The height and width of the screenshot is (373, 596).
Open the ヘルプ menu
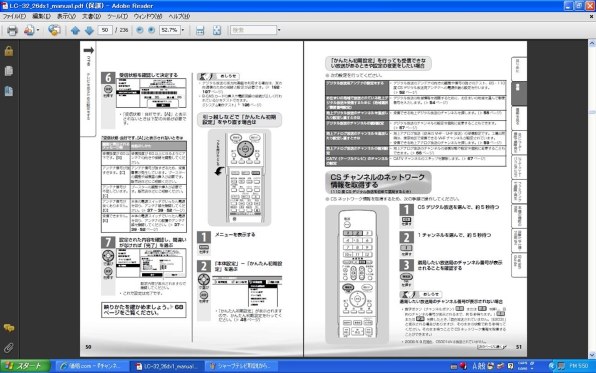(x=179, y=16)
